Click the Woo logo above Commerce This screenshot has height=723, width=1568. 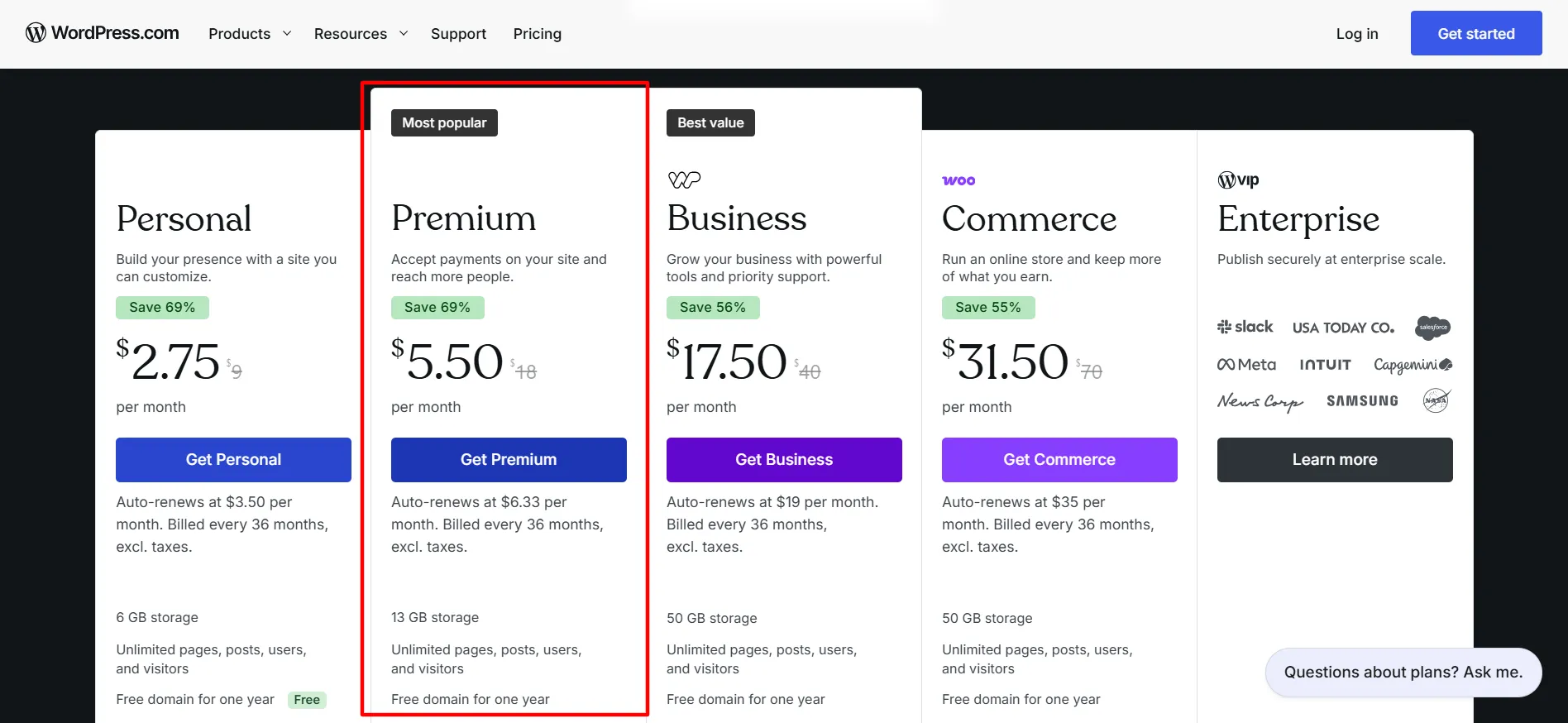[958, 180]
